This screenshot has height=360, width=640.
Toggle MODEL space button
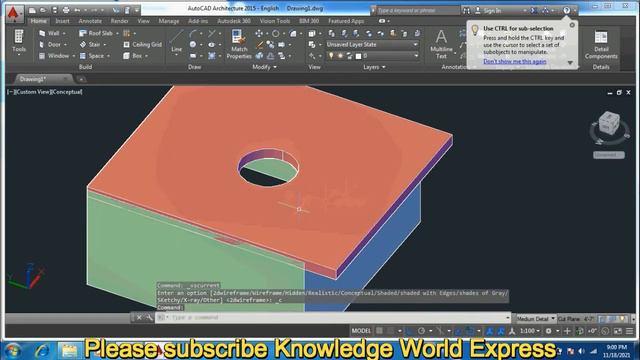(x=361, y=331)
